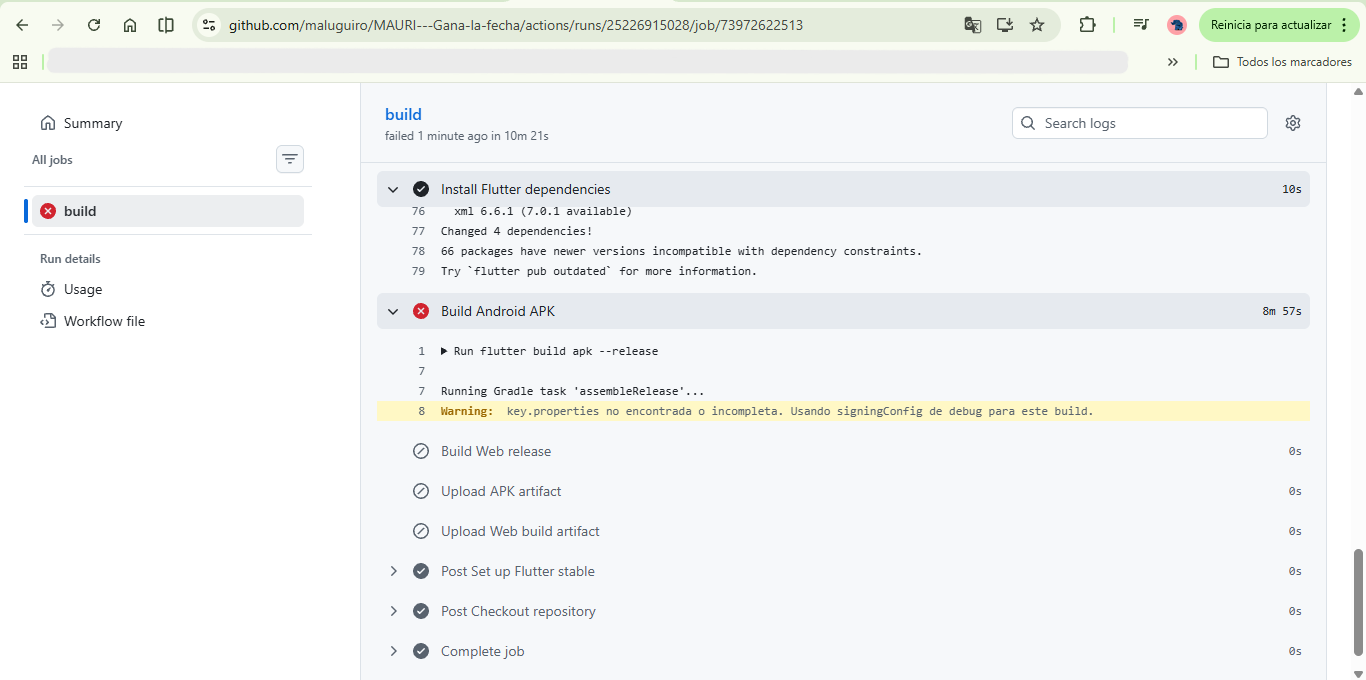The image size is (1366, 680).
Task: Open the browser home page
Action: [x=130, y=25]
